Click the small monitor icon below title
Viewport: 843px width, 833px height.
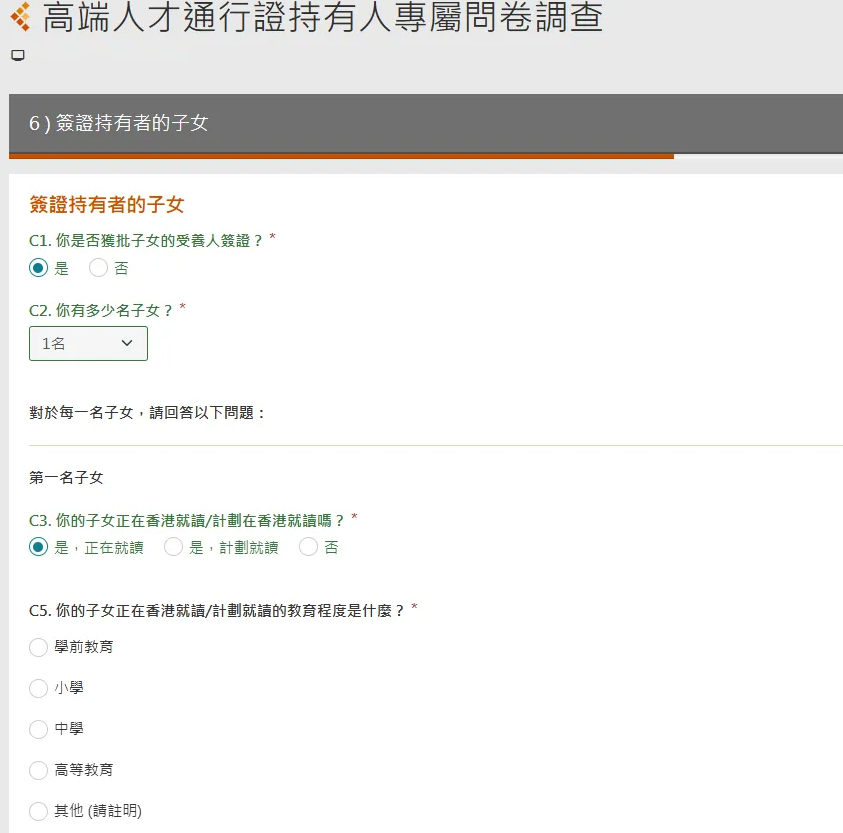click(x=17, y=55)
